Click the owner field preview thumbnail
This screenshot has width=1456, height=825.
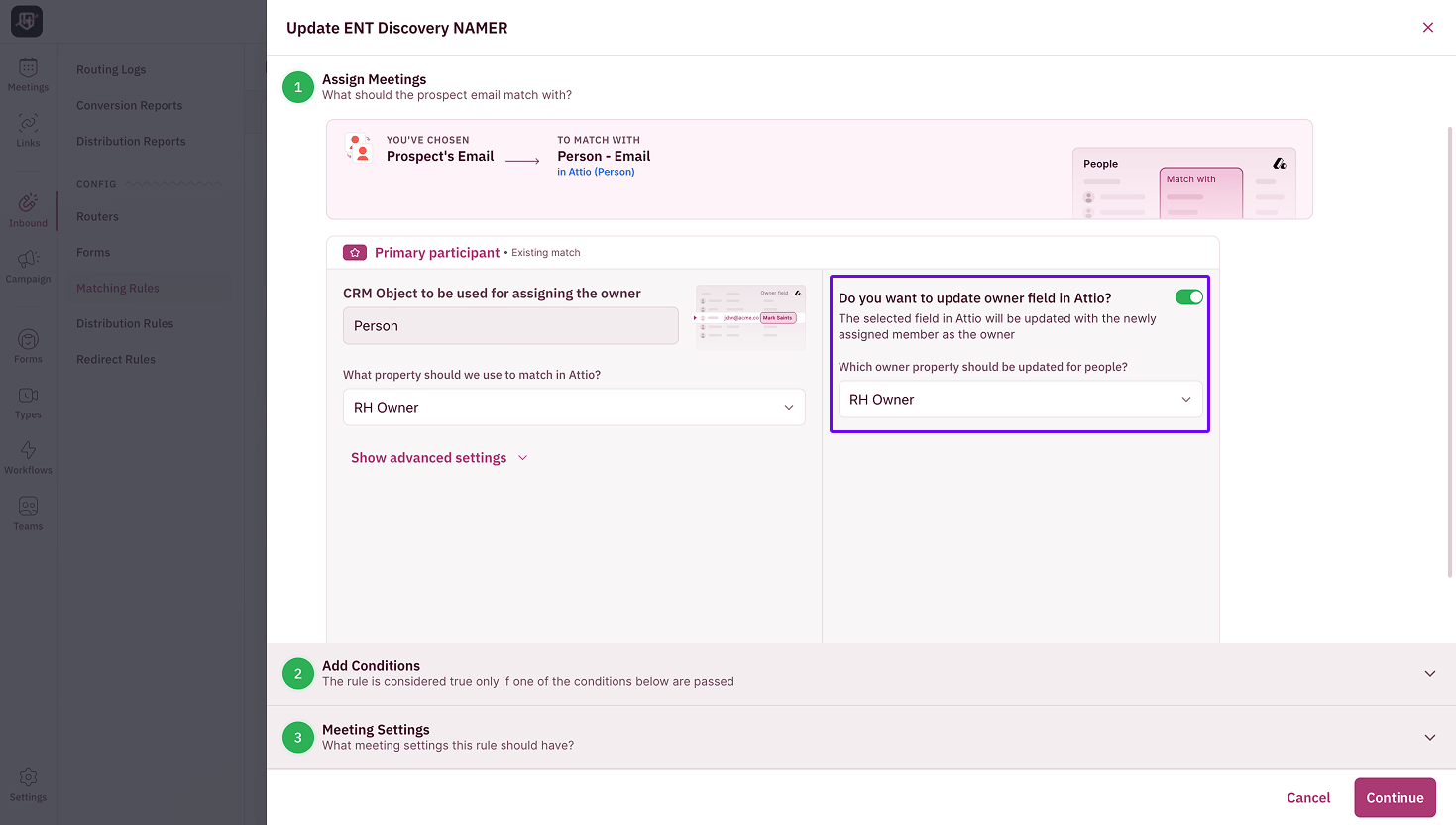point(750,317)
